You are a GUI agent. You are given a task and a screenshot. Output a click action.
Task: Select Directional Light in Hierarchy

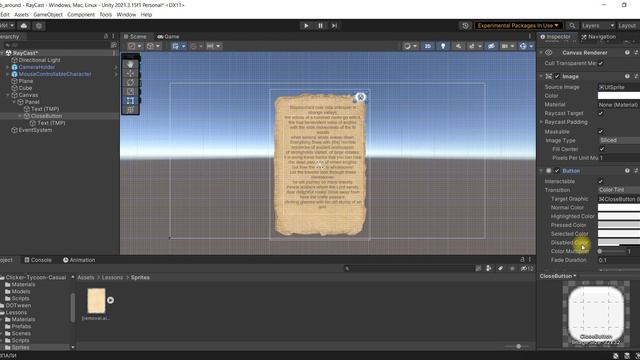(x=39, y=60)
